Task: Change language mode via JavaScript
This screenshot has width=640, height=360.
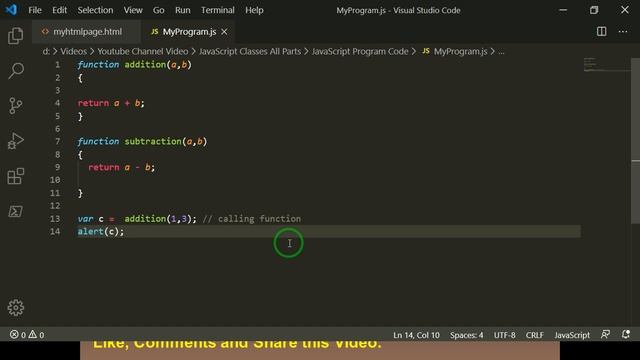Action: point(572,335)
